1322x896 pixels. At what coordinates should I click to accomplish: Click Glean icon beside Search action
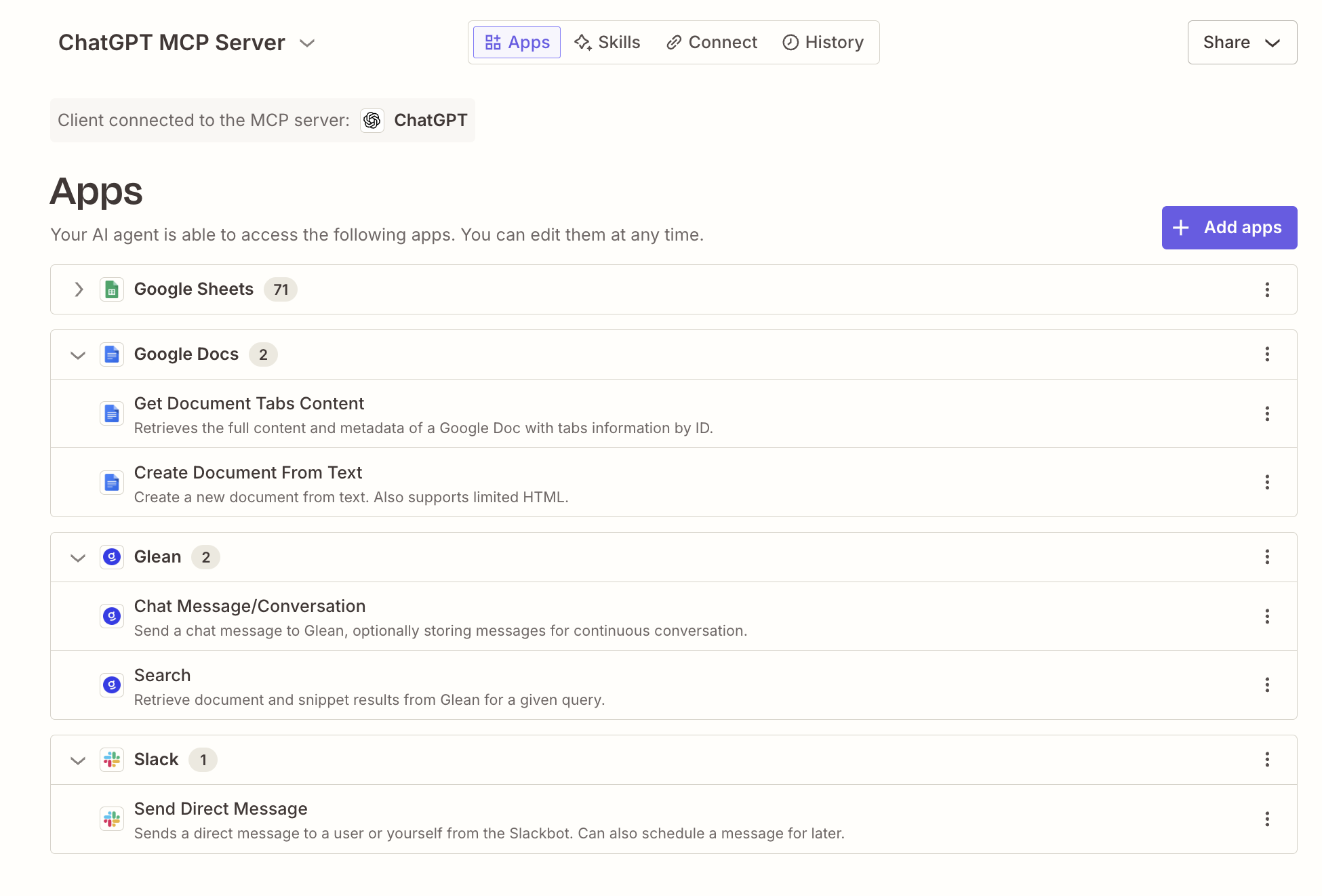[x=112, y=685]
